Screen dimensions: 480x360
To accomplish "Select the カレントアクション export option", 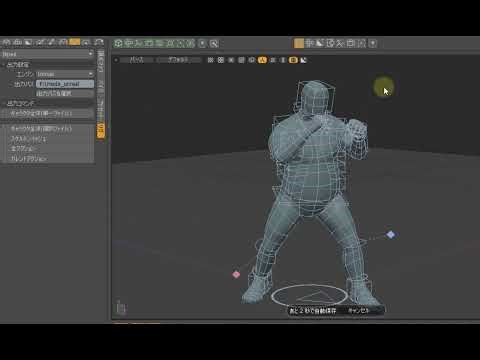I will 48,159.
